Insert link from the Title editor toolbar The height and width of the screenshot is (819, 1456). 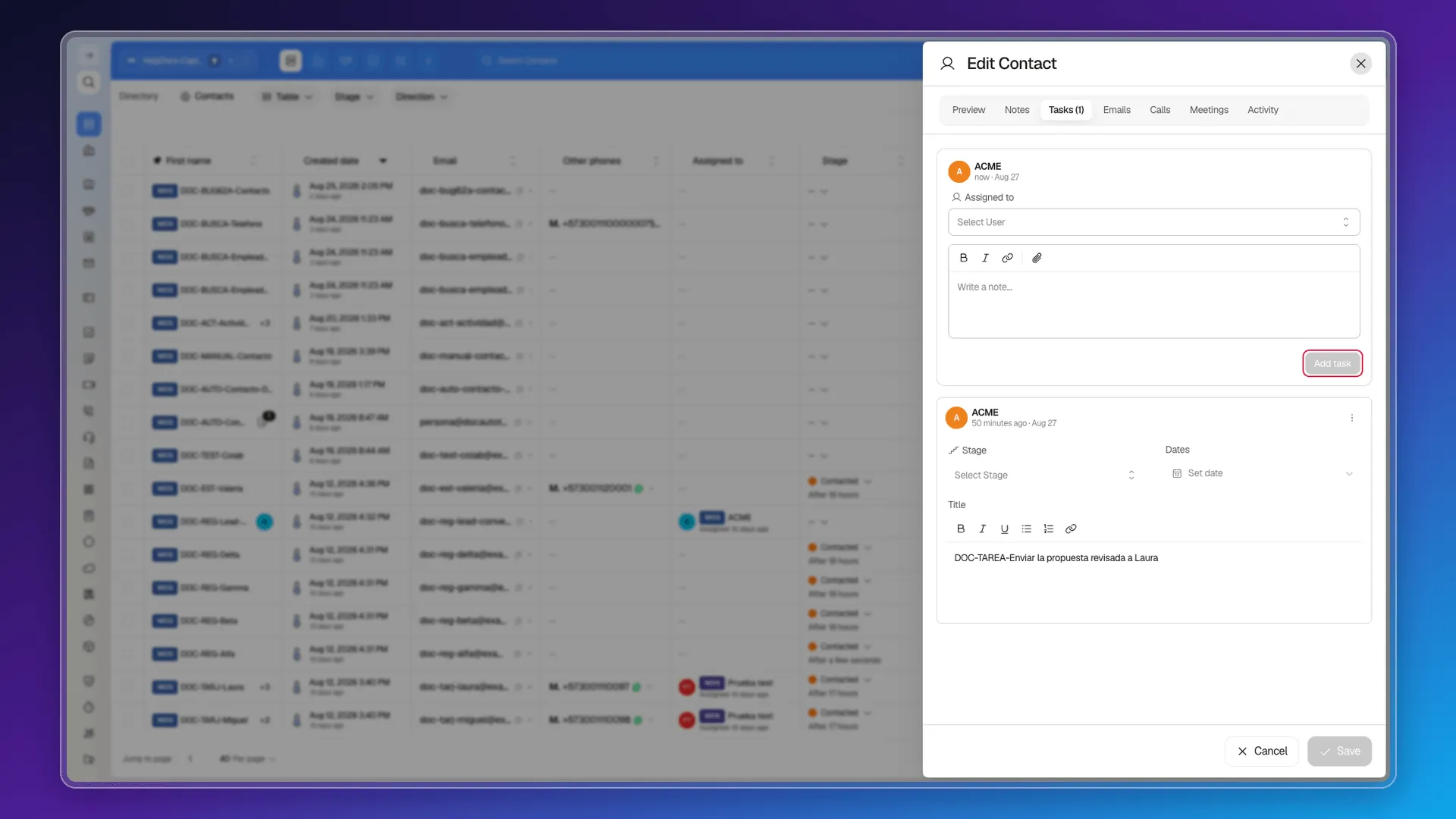[1071, 529]
